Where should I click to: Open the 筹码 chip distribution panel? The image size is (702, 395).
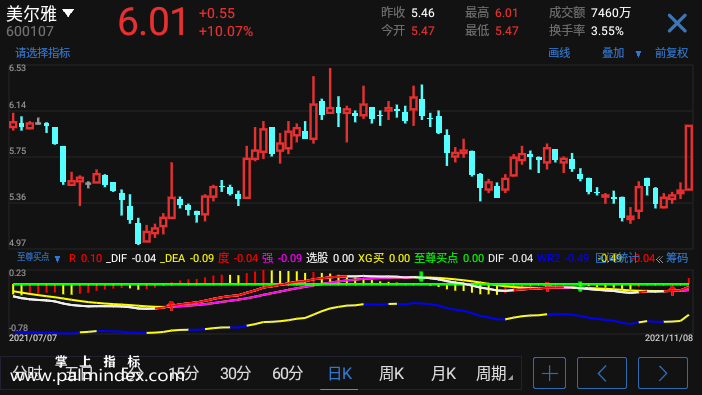[676, 258]
